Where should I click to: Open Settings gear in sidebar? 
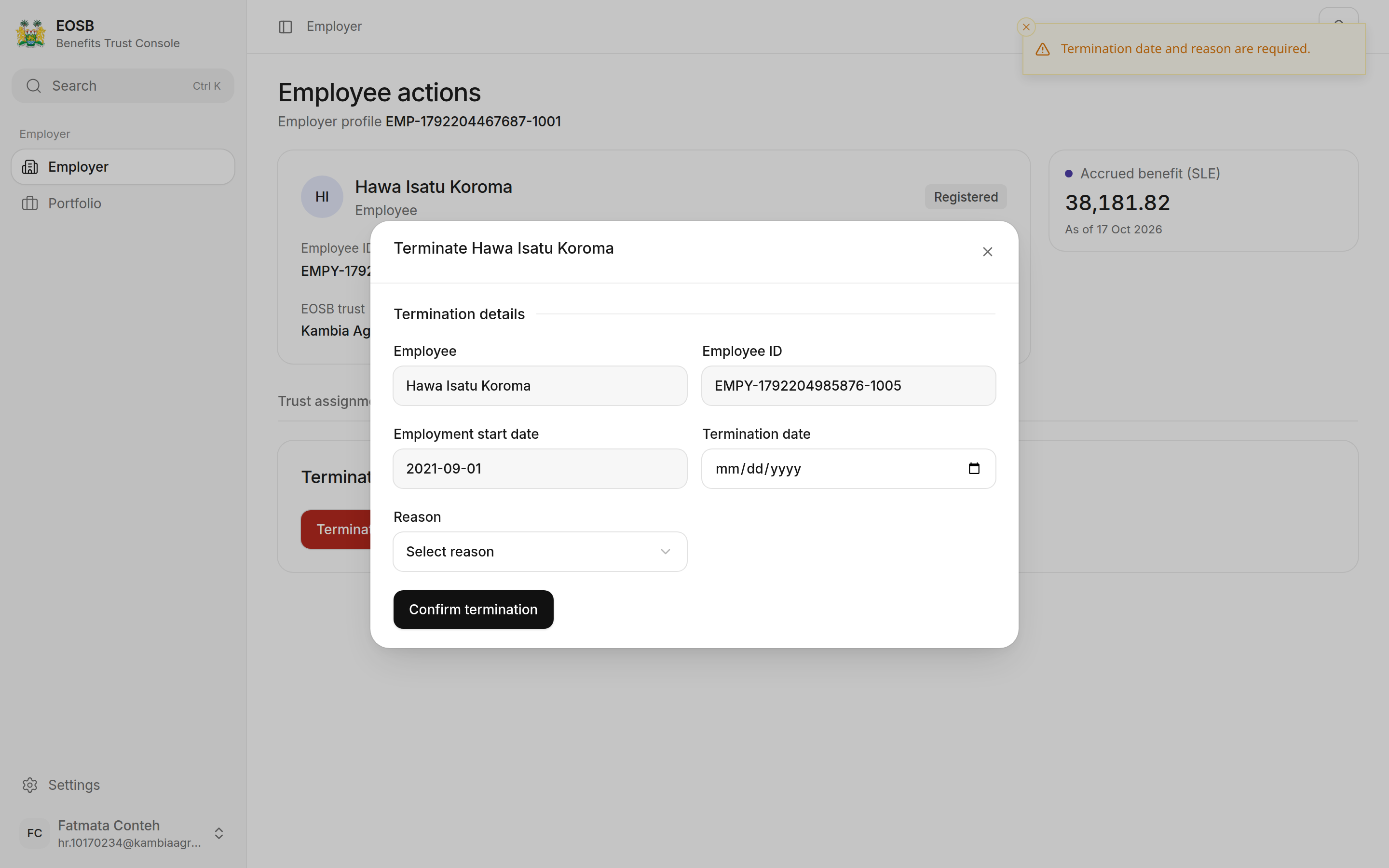[30, 785]
